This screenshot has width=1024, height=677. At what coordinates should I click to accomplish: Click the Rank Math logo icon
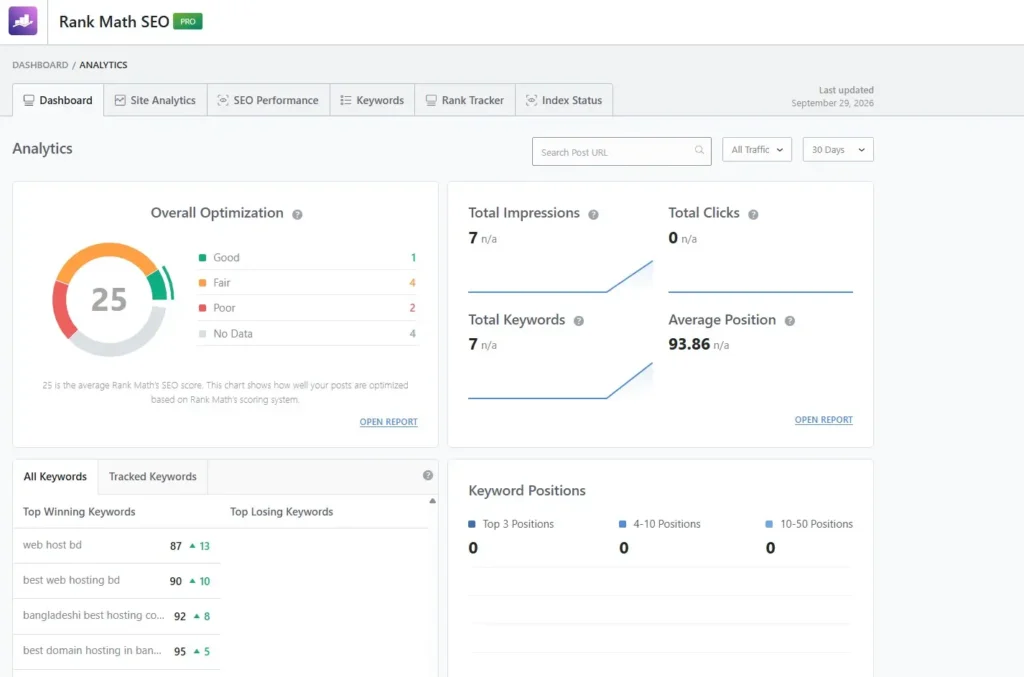pos(23,21)
